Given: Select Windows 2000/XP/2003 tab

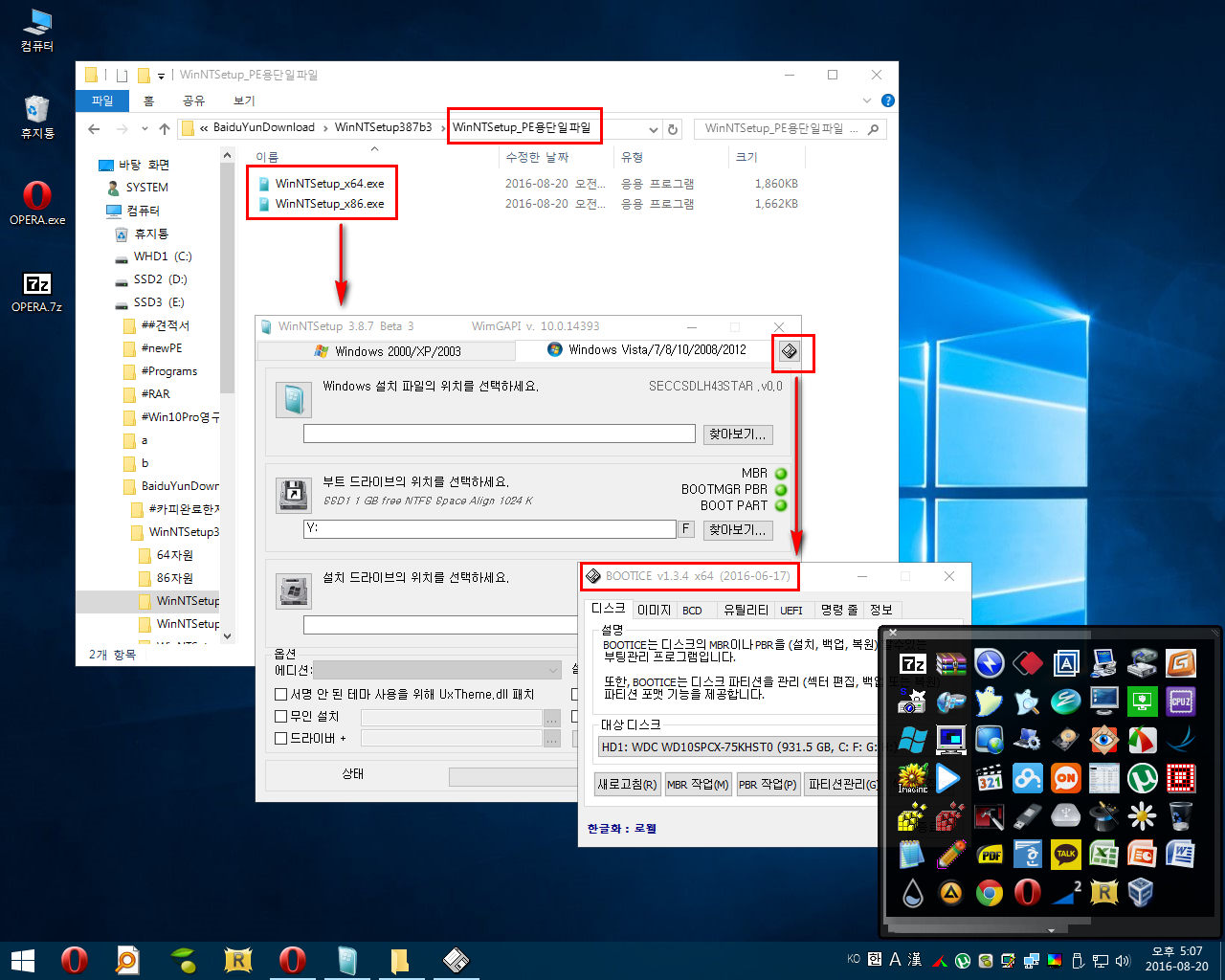Looking at the screenshot, I should [387, 351].
